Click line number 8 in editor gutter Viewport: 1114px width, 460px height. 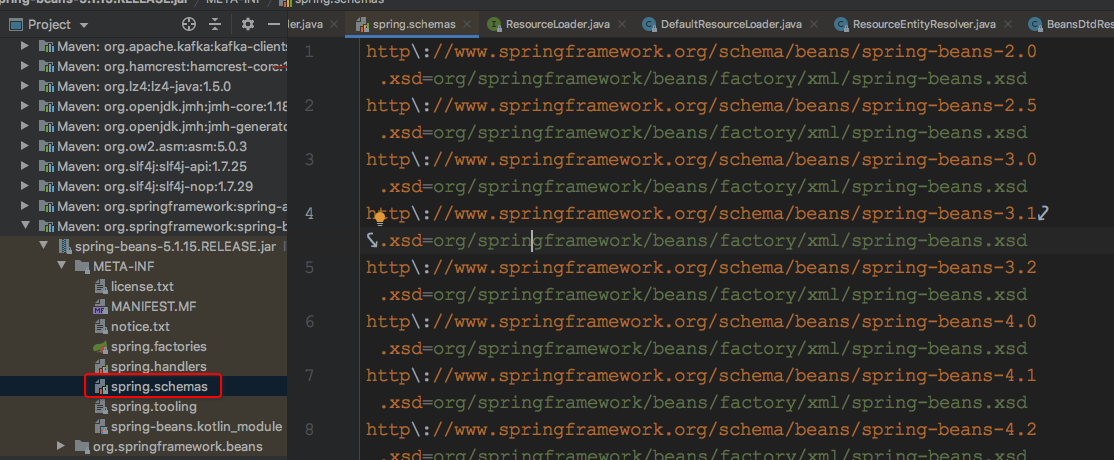click(308, 429)
